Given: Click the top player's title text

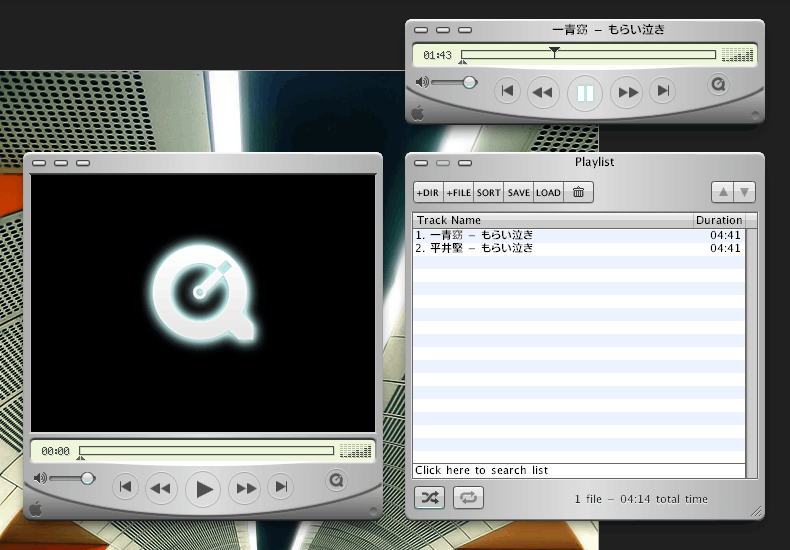Looking at the screenshot, I should point(608,30).
